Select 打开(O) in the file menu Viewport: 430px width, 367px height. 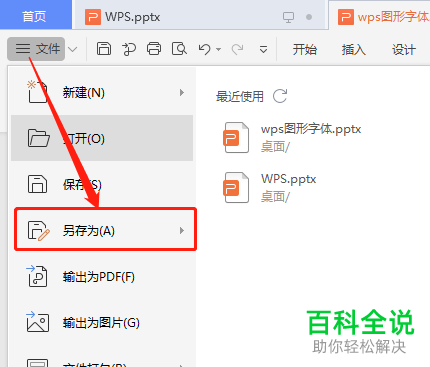pos(102,138)
